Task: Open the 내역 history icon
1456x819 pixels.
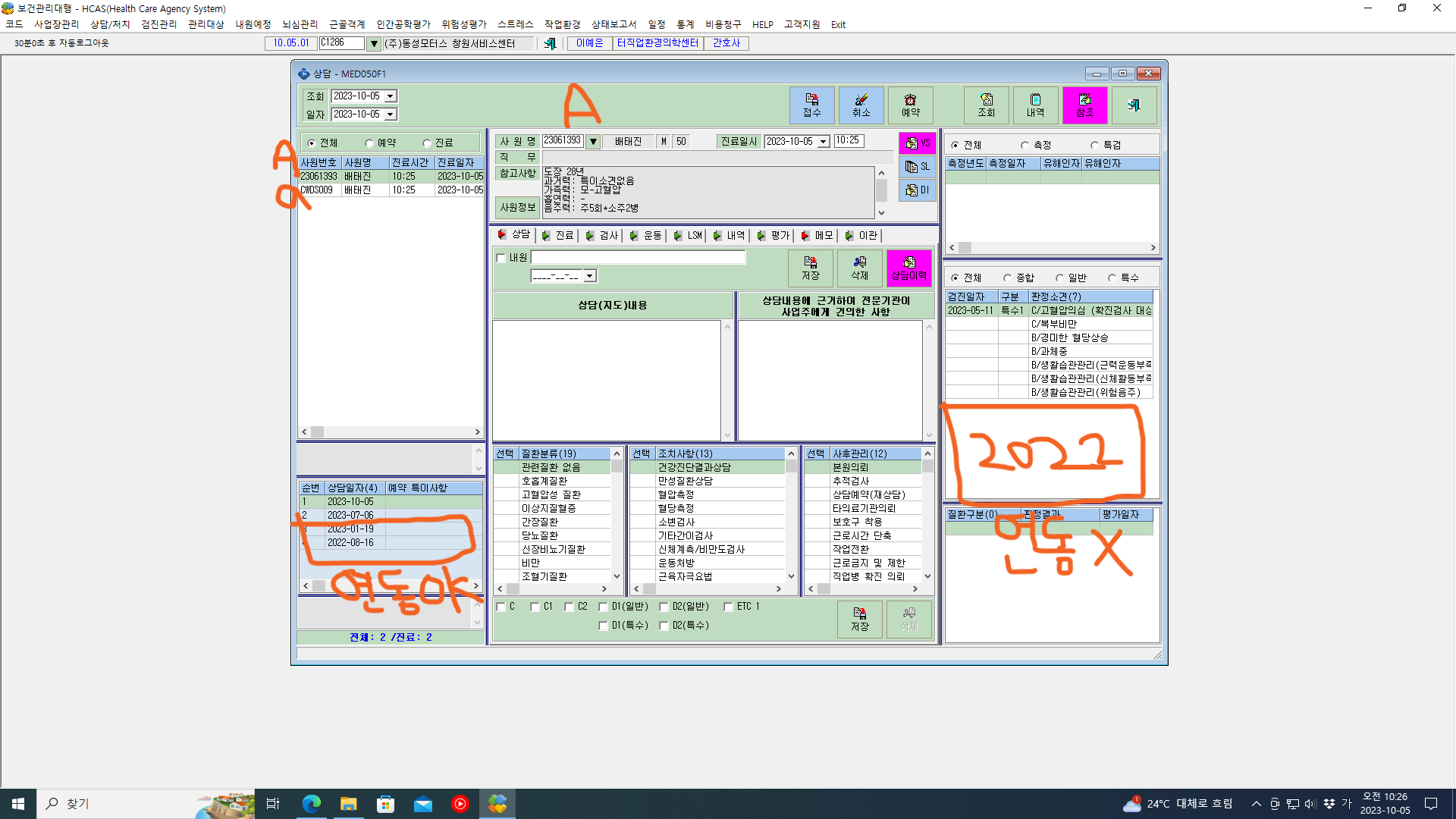Action: 1035,105
